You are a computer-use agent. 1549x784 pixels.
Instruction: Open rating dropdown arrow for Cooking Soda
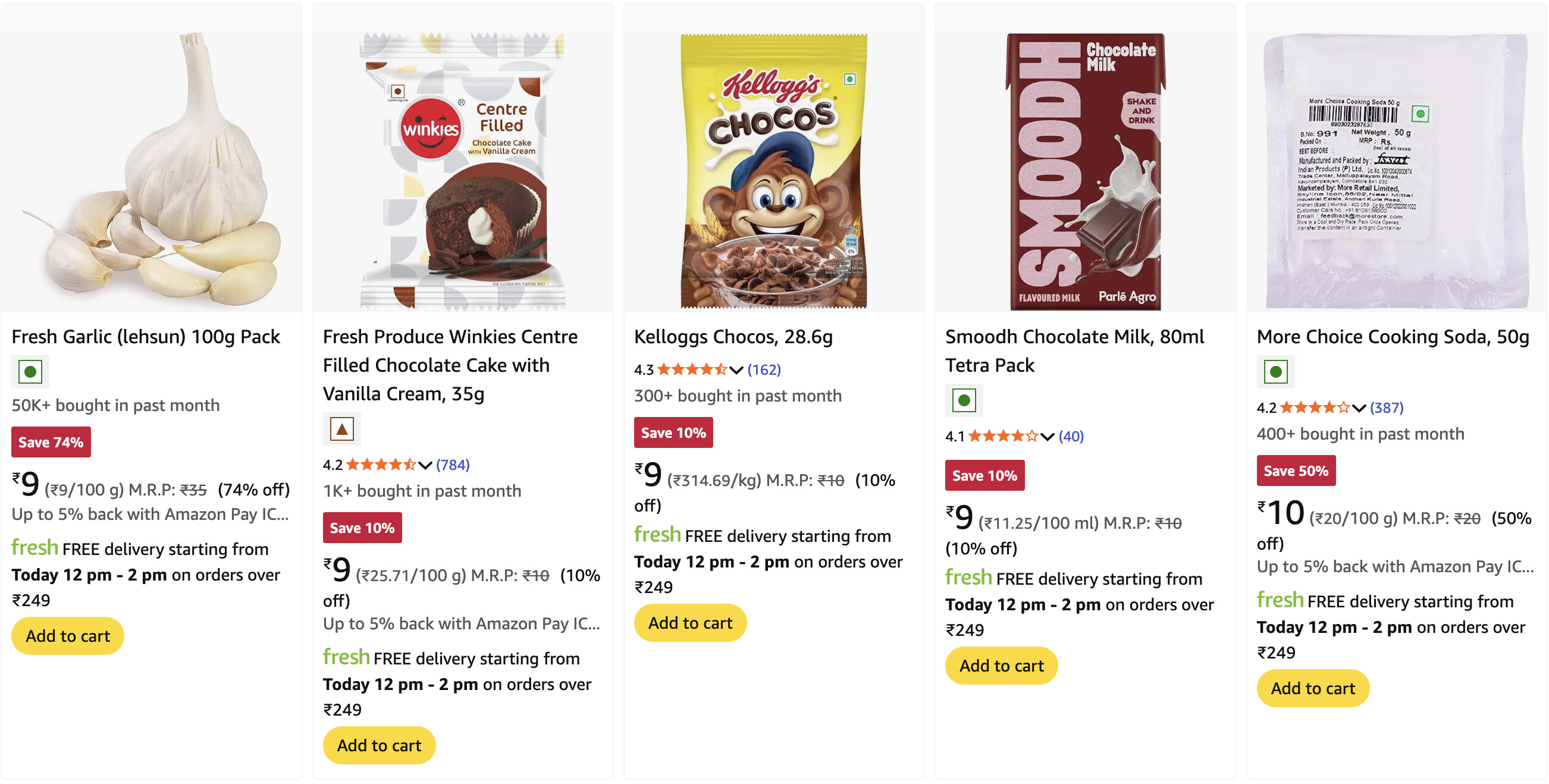point(1359,408)
